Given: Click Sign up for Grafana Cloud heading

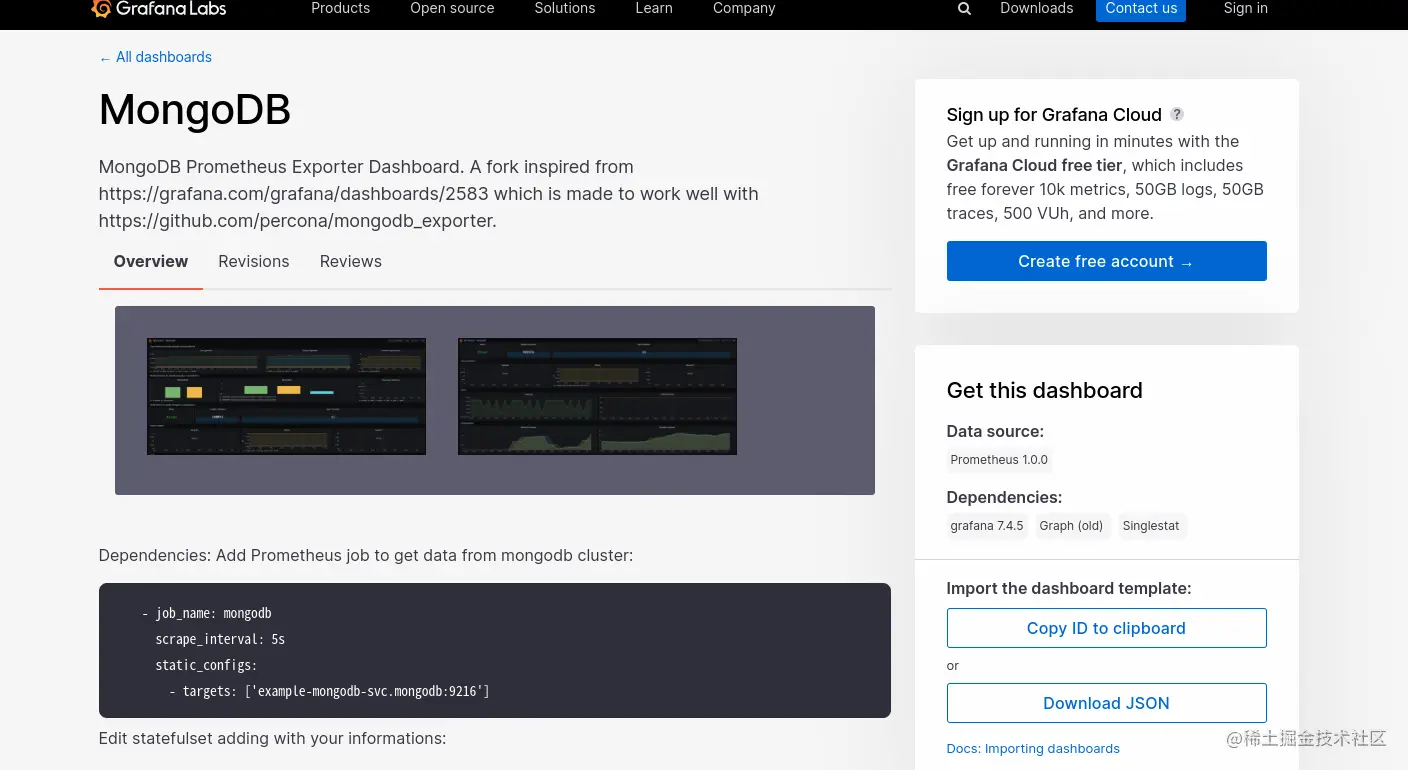Looking at the screenshot, I should [1054, 115].
